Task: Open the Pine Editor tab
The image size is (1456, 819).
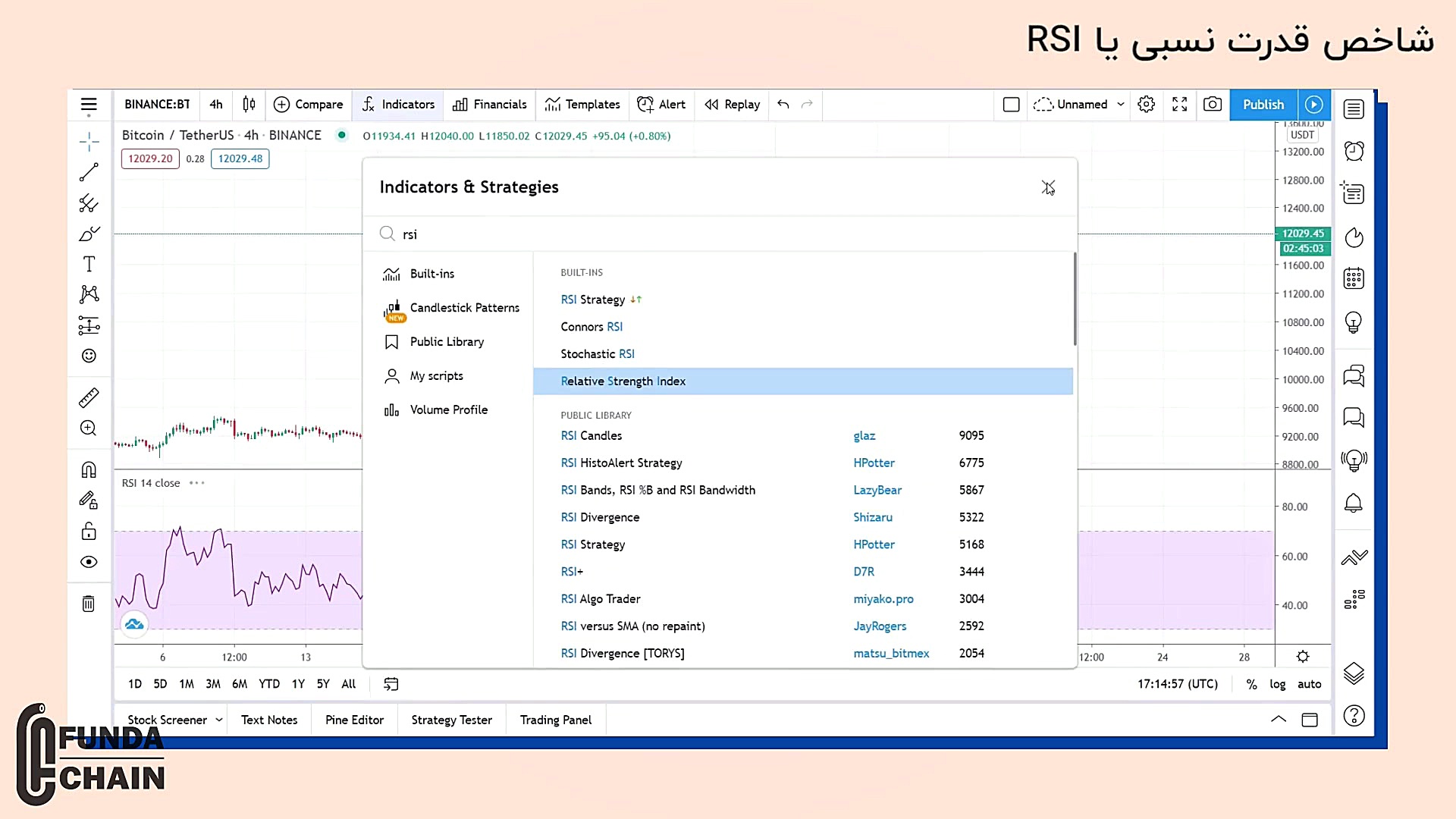Action: [354, 720]
